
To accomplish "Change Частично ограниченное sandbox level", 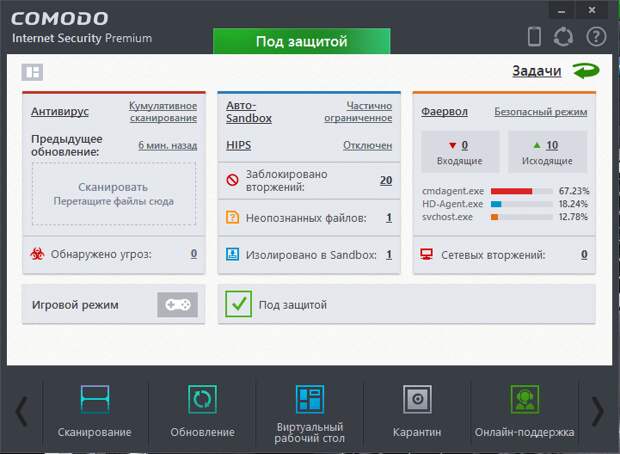I will pos(358,112).
